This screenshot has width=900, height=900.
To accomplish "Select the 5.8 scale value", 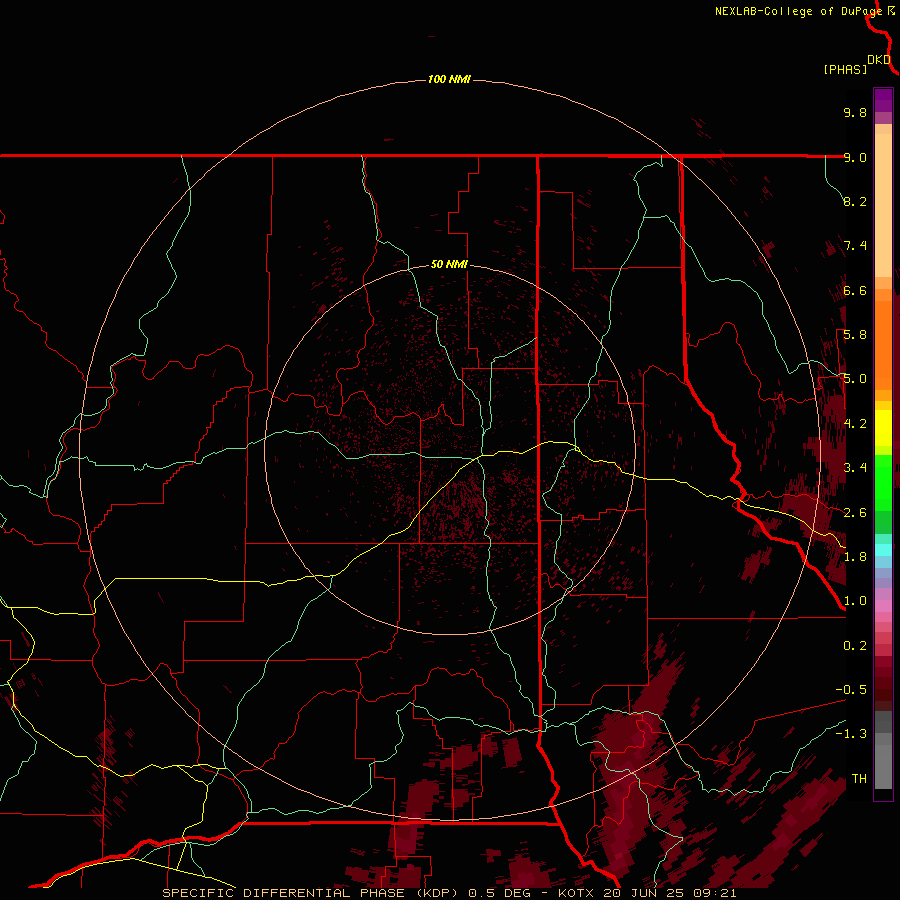I will [x=855, y=335].
